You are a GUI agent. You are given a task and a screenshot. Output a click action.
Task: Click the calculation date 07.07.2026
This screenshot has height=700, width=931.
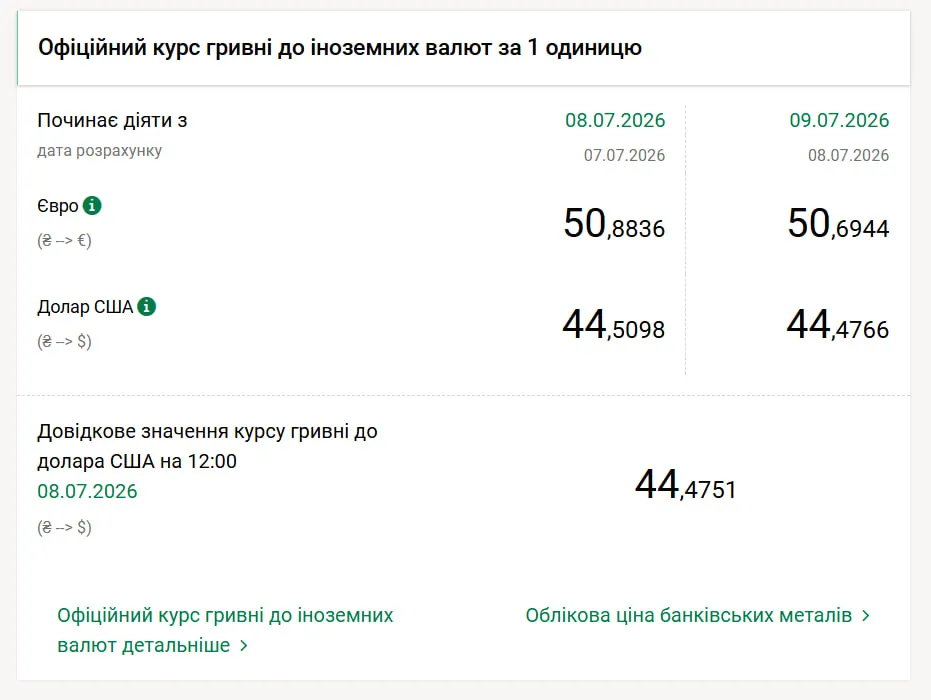tap(624, 156)
